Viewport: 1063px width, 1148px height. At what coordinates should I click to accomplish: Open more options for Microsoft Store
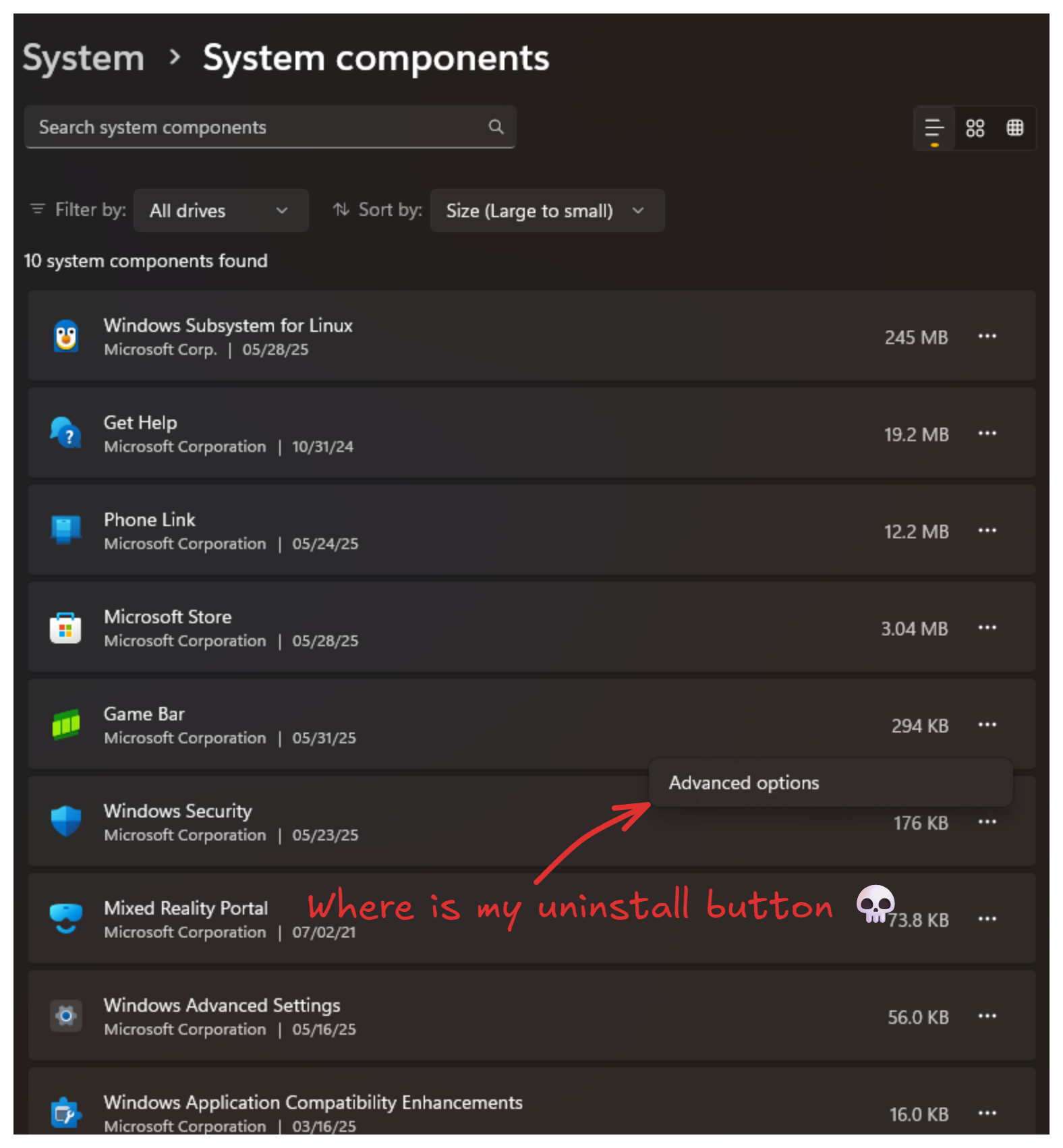click(x=987, y=627)
